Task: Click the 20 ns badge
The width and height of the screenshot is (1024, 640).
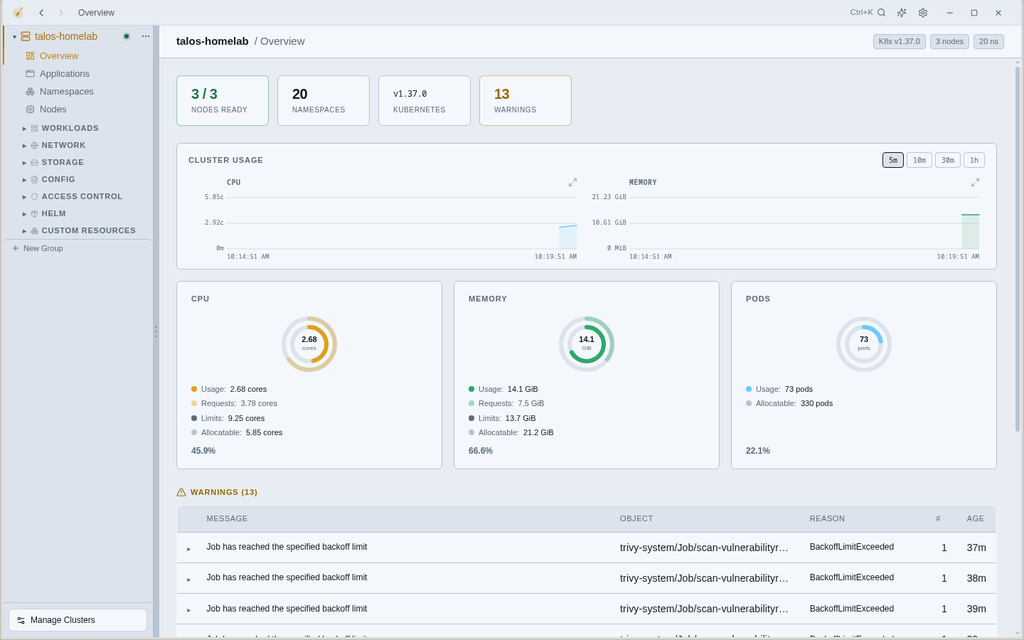Action: [989, 41]
